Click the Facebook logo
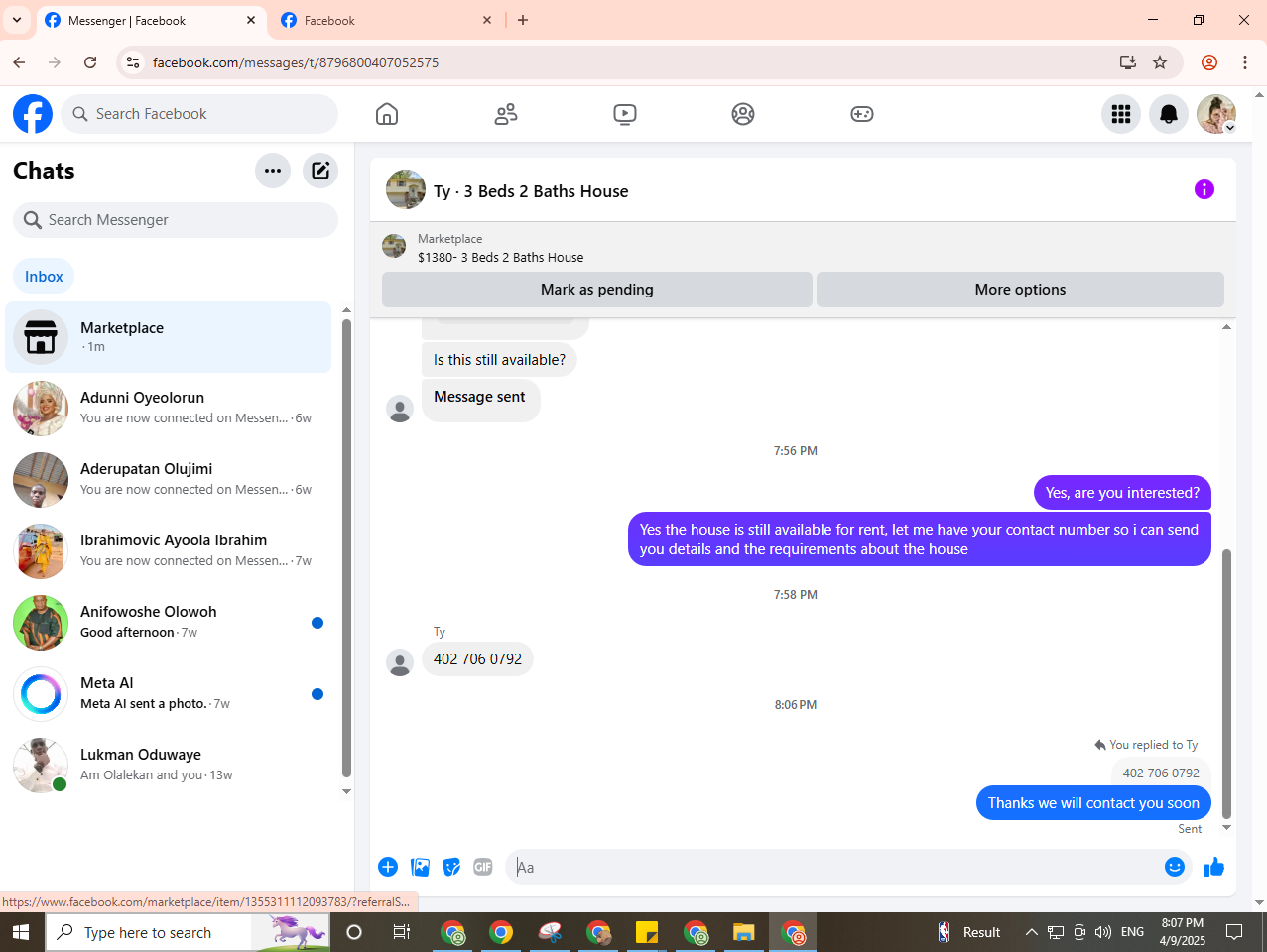 pyautogui.click(x=33, y=114)
